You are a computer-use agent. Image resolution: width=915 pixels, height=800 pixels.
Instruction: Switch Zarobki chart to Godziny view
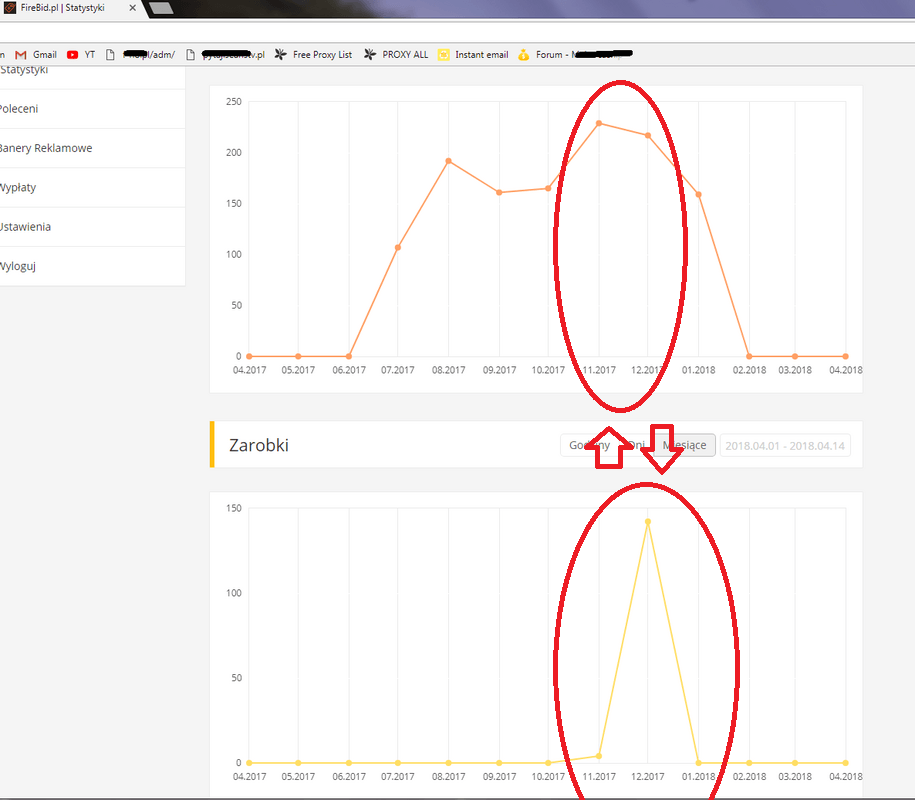tap(582, 445)
